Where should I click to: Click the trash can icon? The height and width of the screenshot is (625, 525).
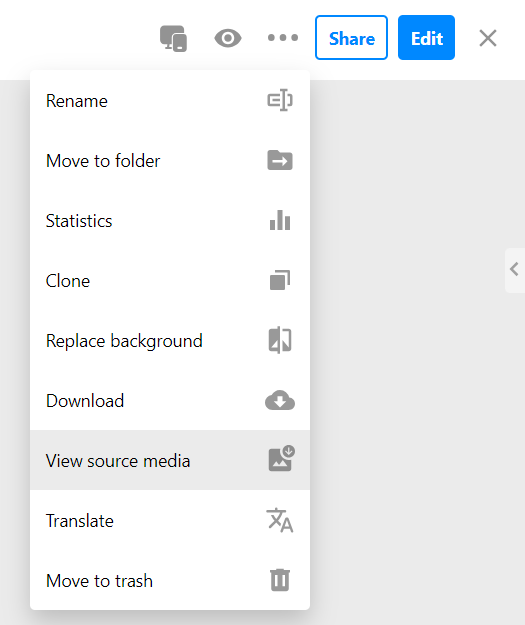click(280, 580)
